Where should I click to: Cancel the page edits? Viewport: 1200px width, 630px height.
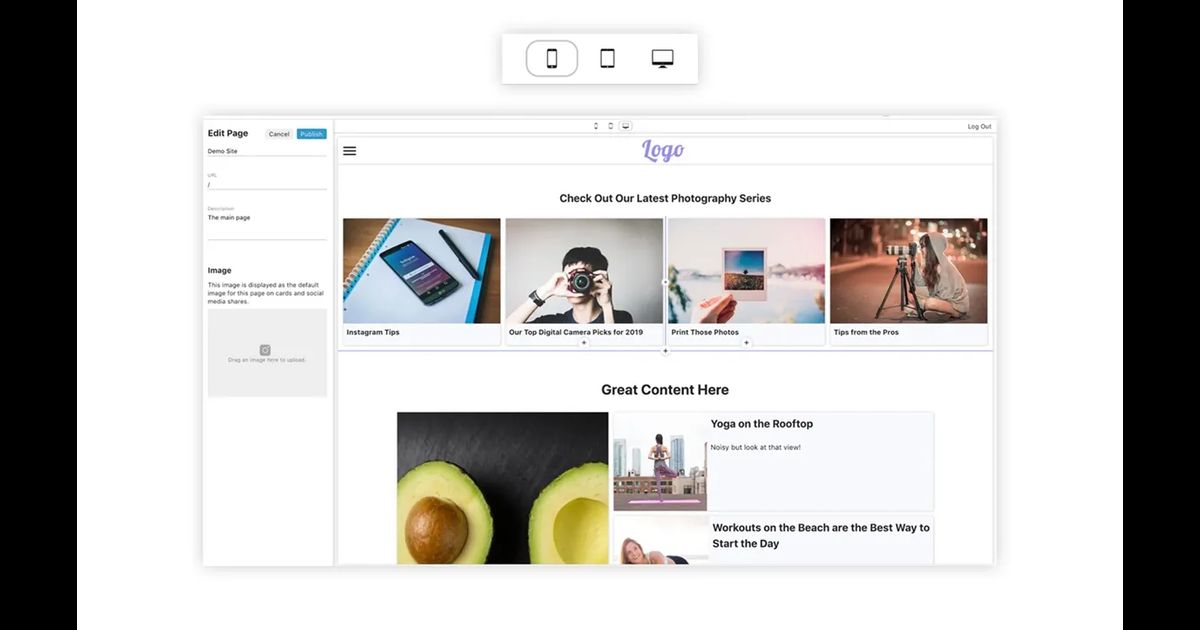tap(279, 133)
